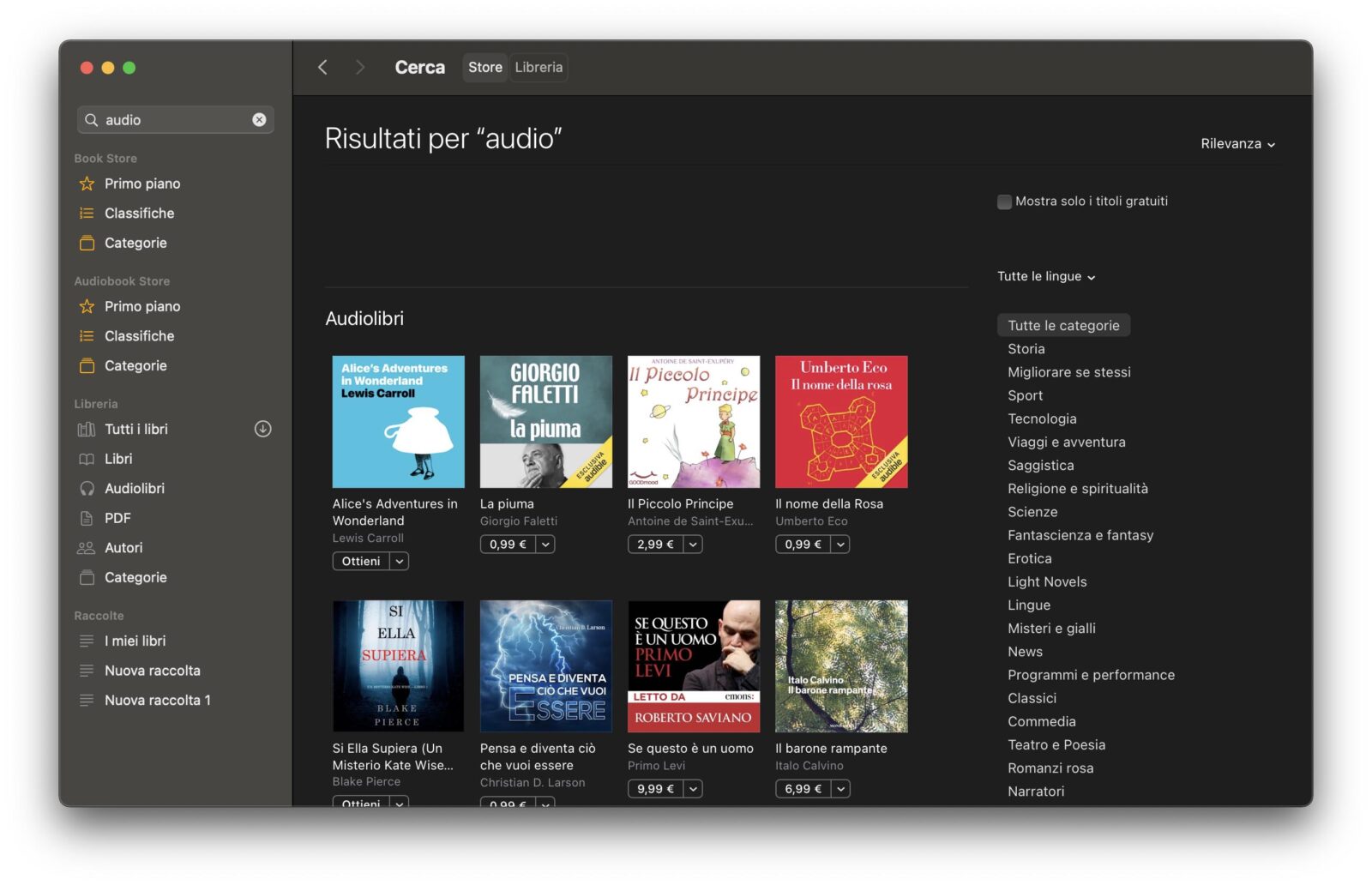Image resolution: width=1372 pixels, height=885 pixels.
Task: Open Classifiche under Audiobook Store
Action: pyautogui.click(x=138, y=336)
